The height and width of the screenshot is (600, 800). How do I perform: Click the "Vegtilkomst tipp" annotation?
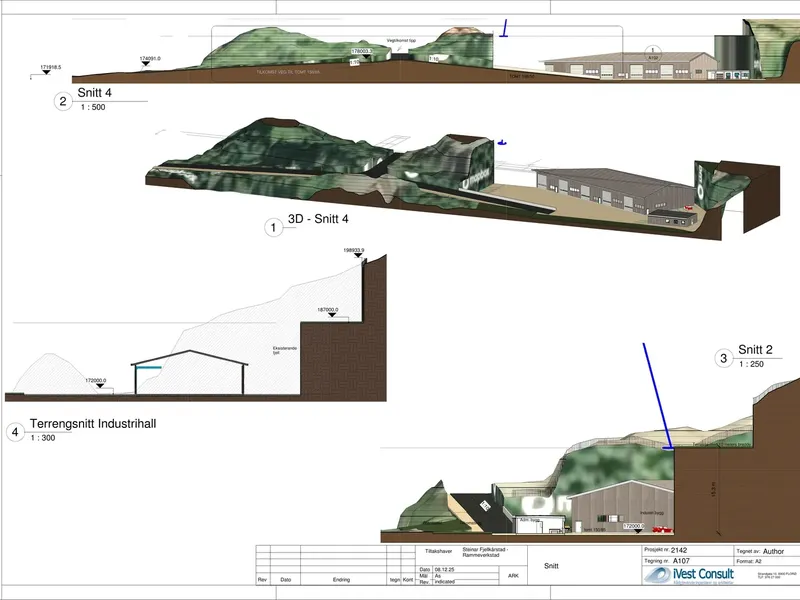(x=401, y=40)
